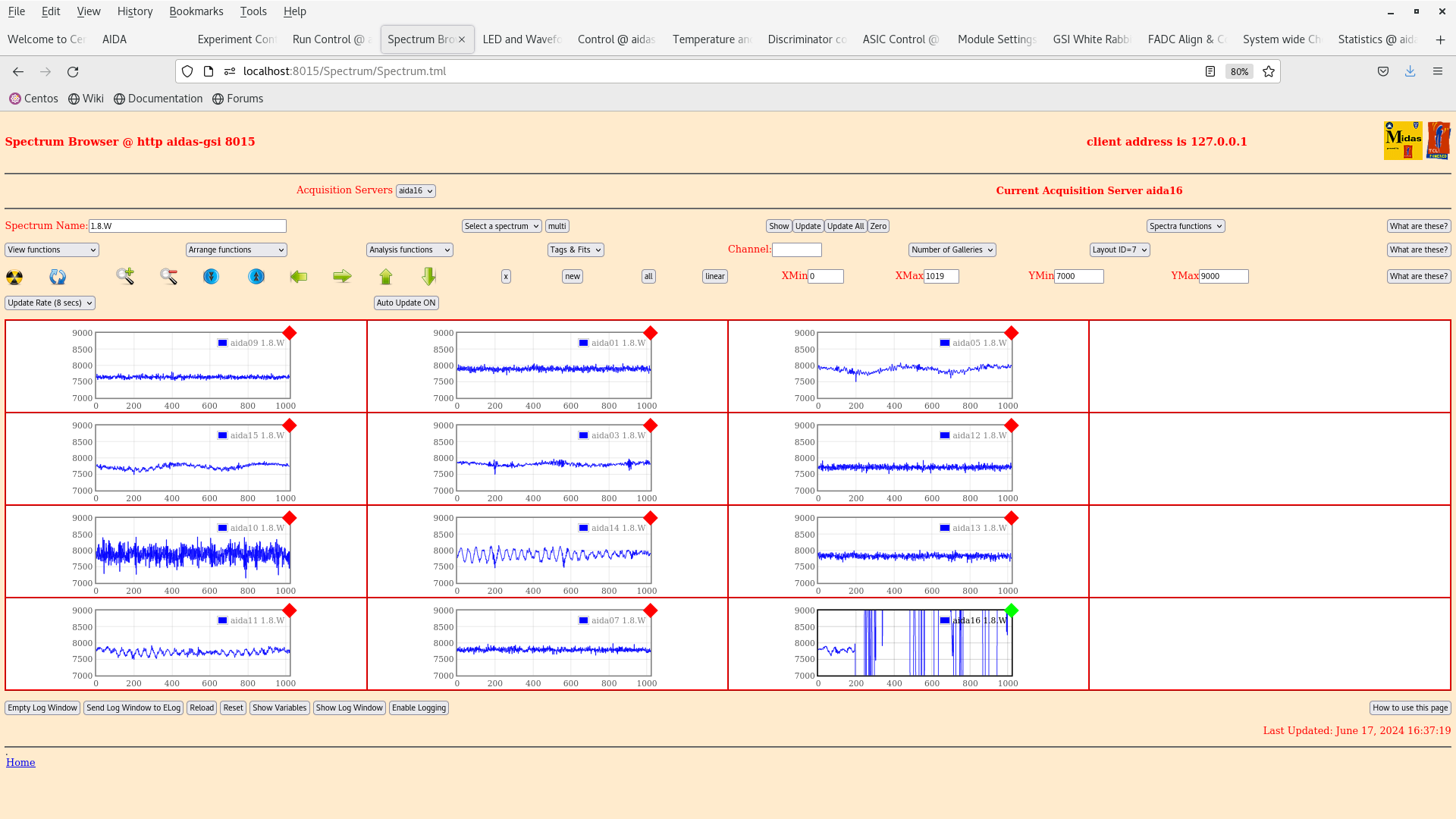
Task: Toggle the Auto Update ON button
Action: 406,303
